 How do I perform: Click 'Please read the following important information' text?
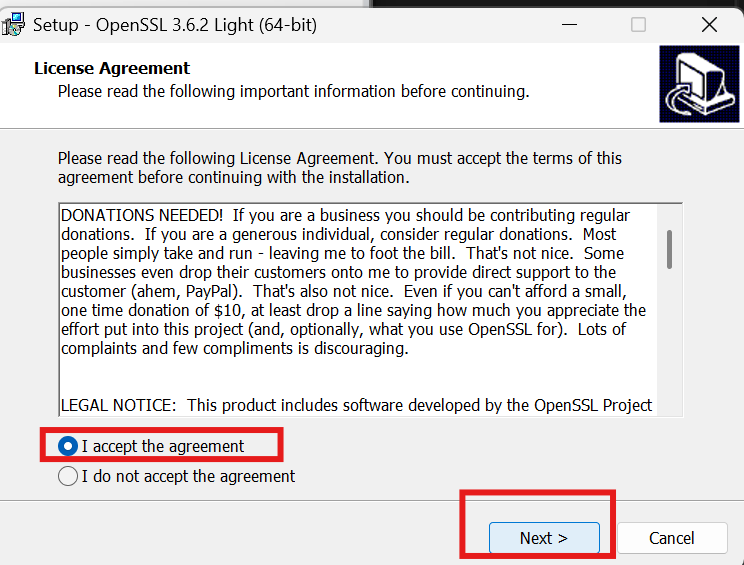click(x=294, y=91)
